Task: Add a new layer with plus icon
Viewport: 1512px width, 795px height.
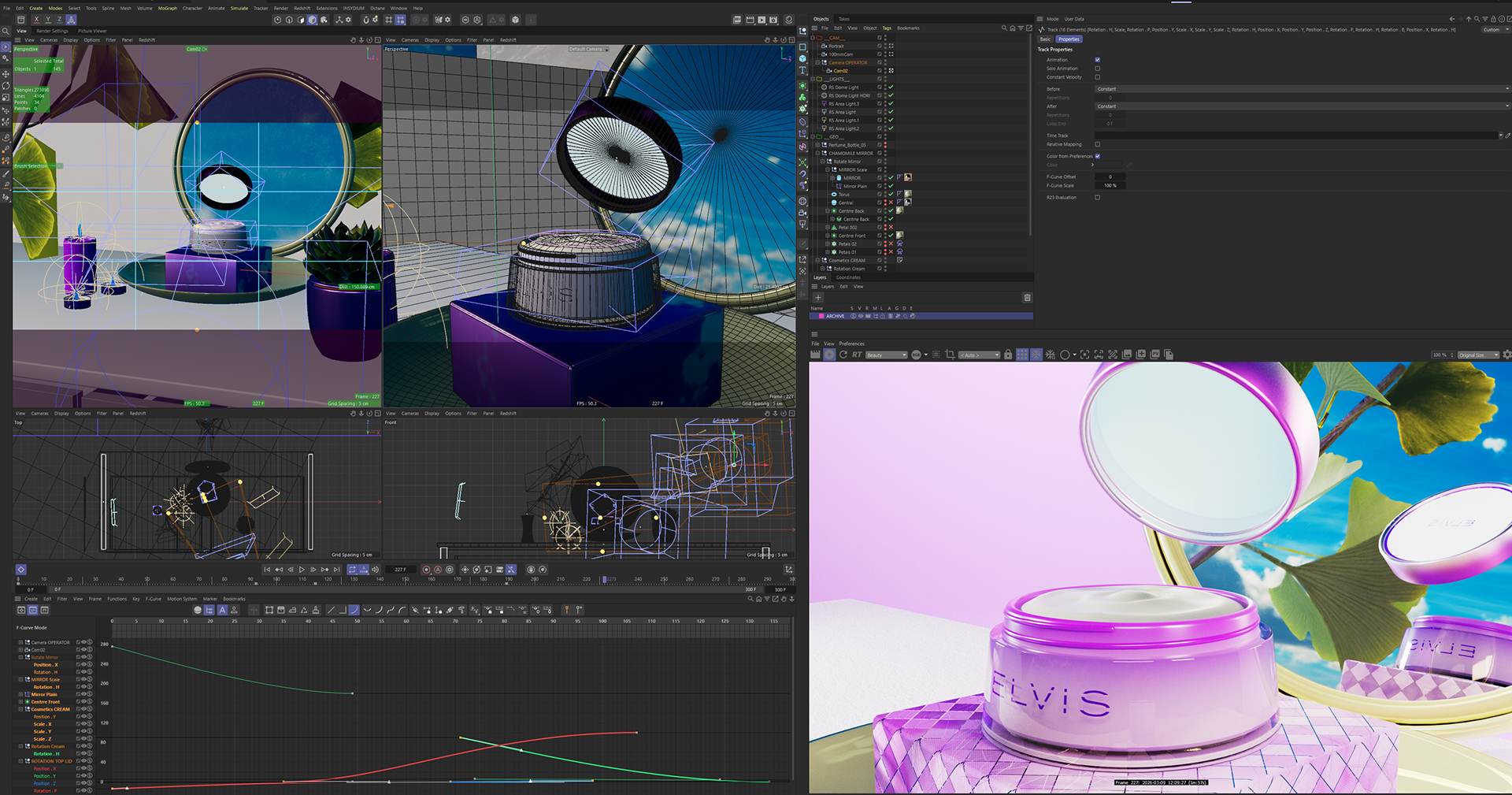Action: (x=818, y=298)
